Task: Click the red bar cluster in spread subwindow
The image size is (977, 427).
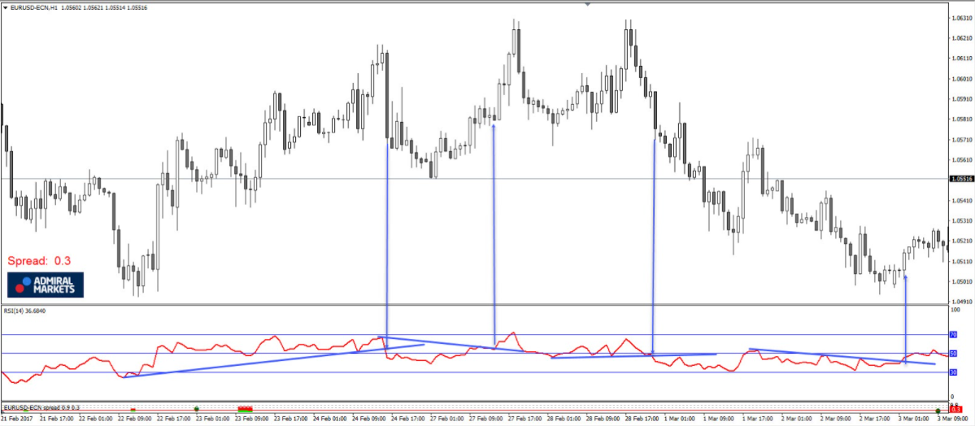Action: 245,409
